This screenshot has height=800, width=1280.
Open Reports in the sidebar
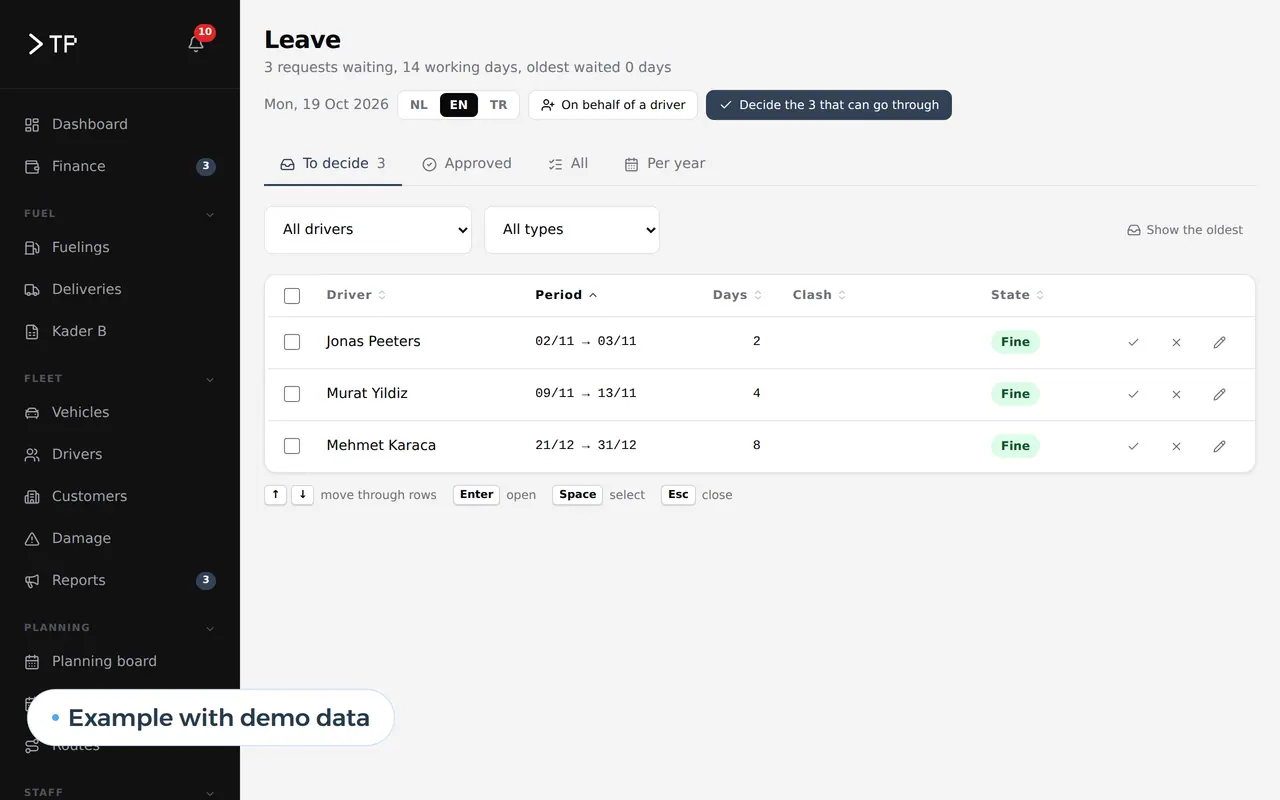pos(120,580)
